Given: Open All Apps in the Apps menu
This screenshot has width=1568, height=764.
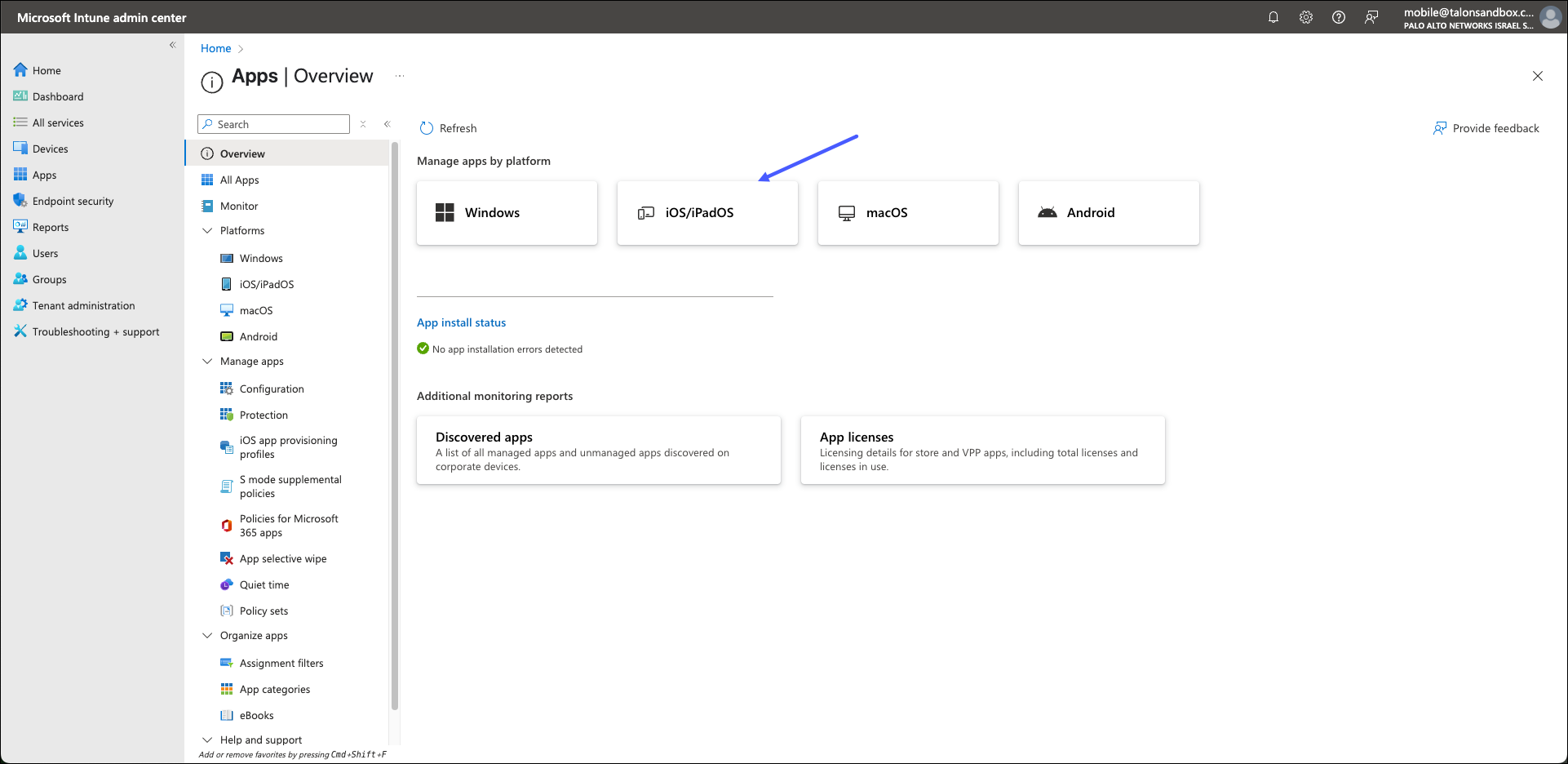Looking at the screenshot, I should click(x=239, y=180).
